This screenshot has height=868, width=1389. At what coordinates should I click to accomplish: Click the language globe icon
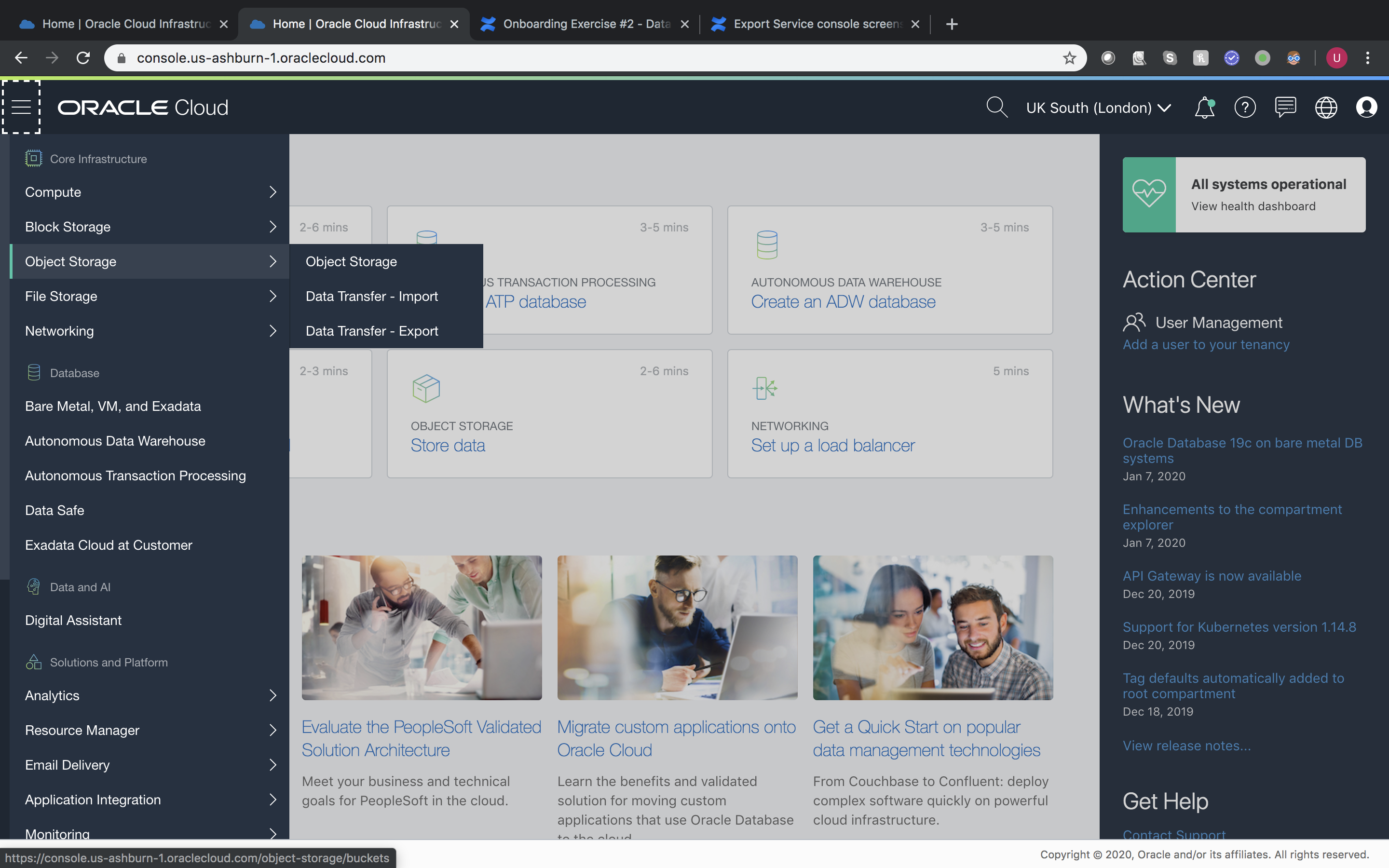click(1326, 107)
